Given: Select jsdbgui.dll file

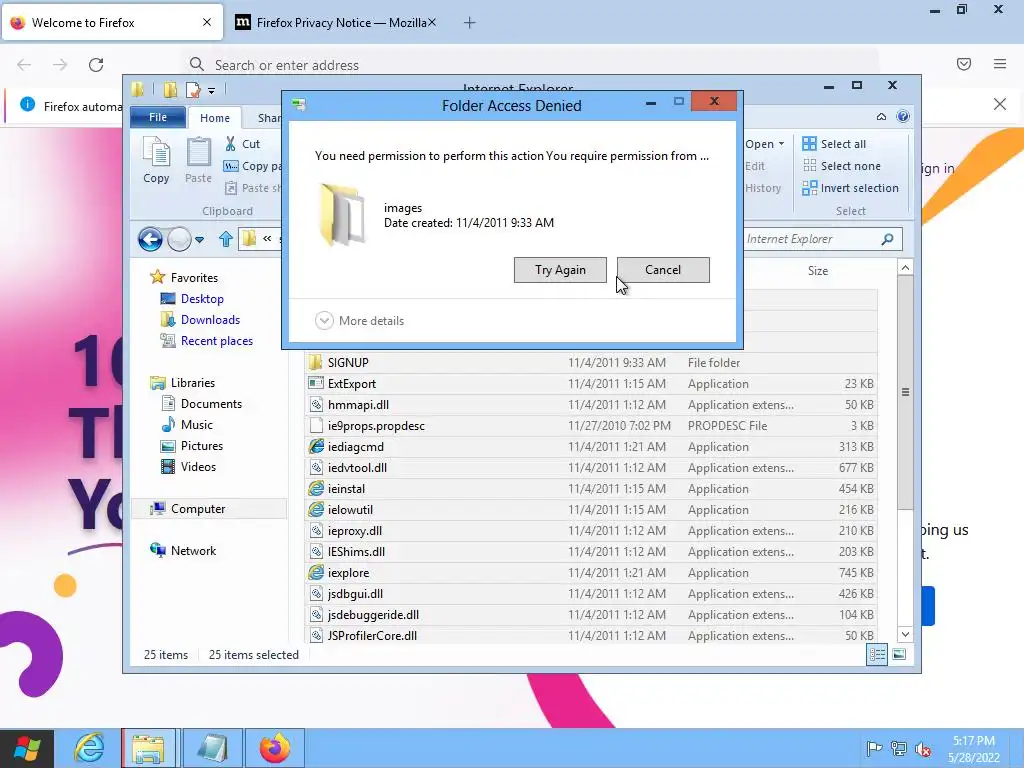Looking at the screenshot, I should pos(591,594).
